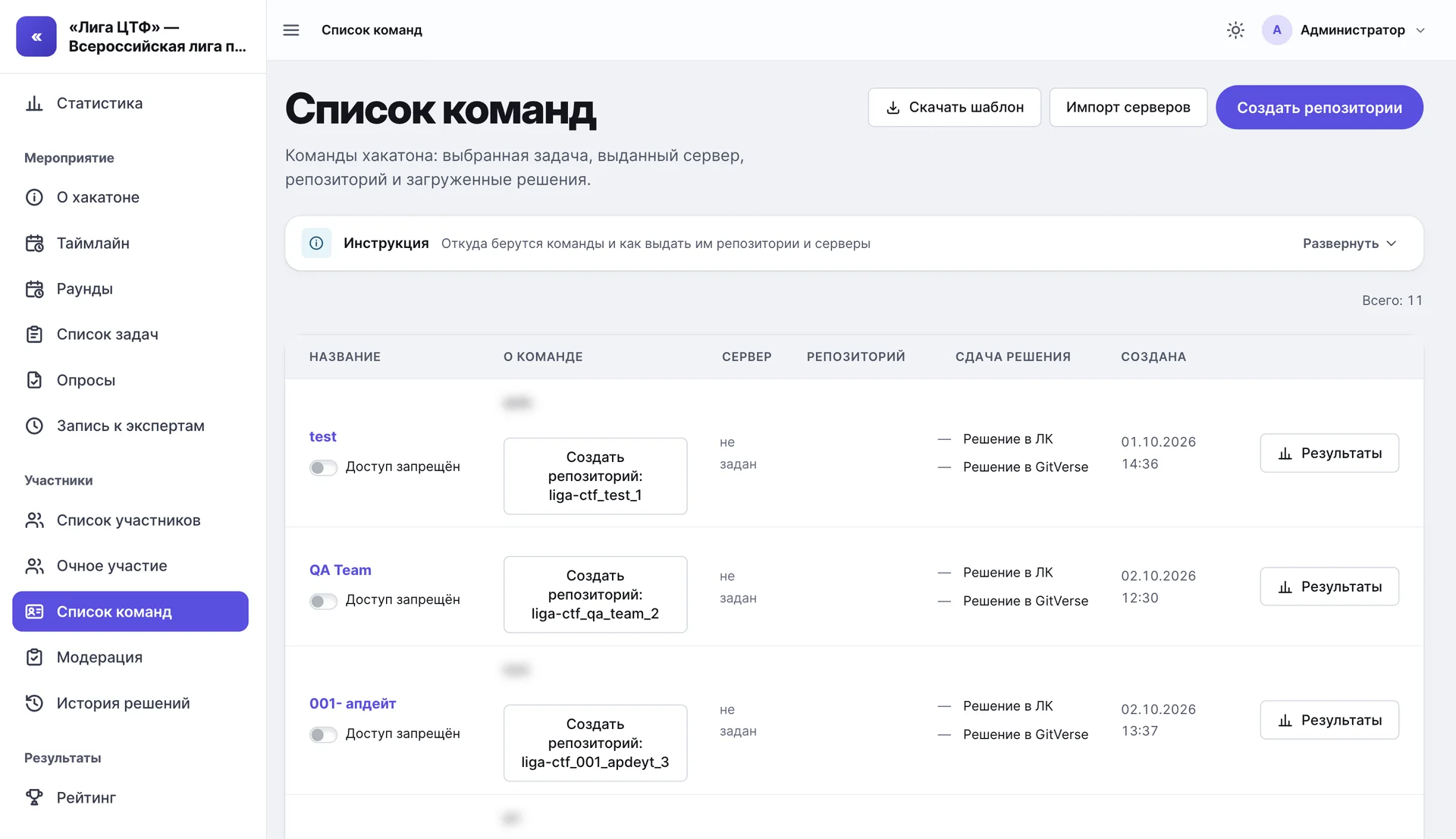Click the Опросы document icon
This screenshot has height=839, width=1456.
coord(34,380)
